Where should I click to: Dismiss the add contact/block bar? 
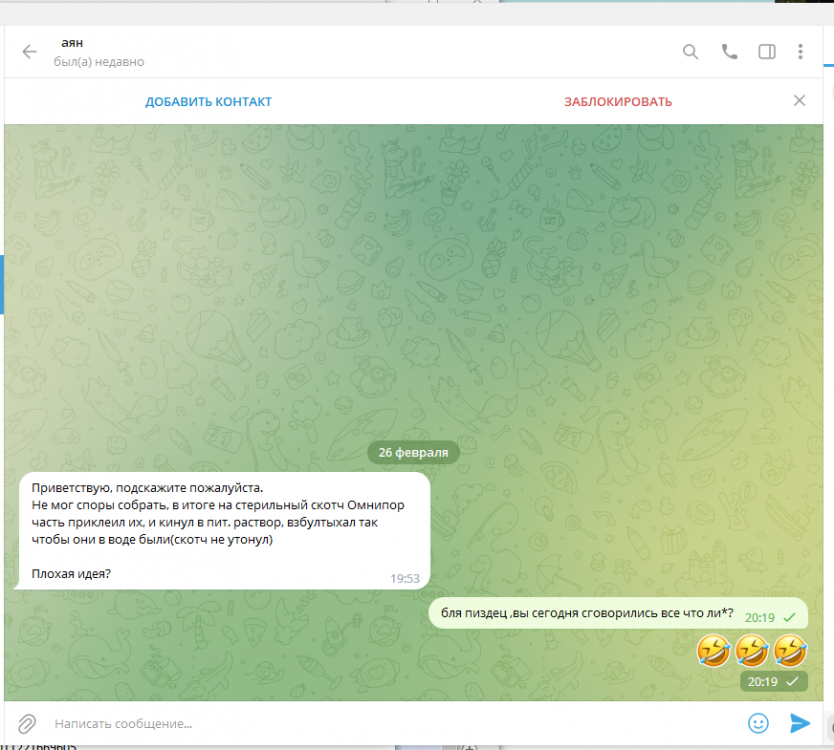[799, 101]
